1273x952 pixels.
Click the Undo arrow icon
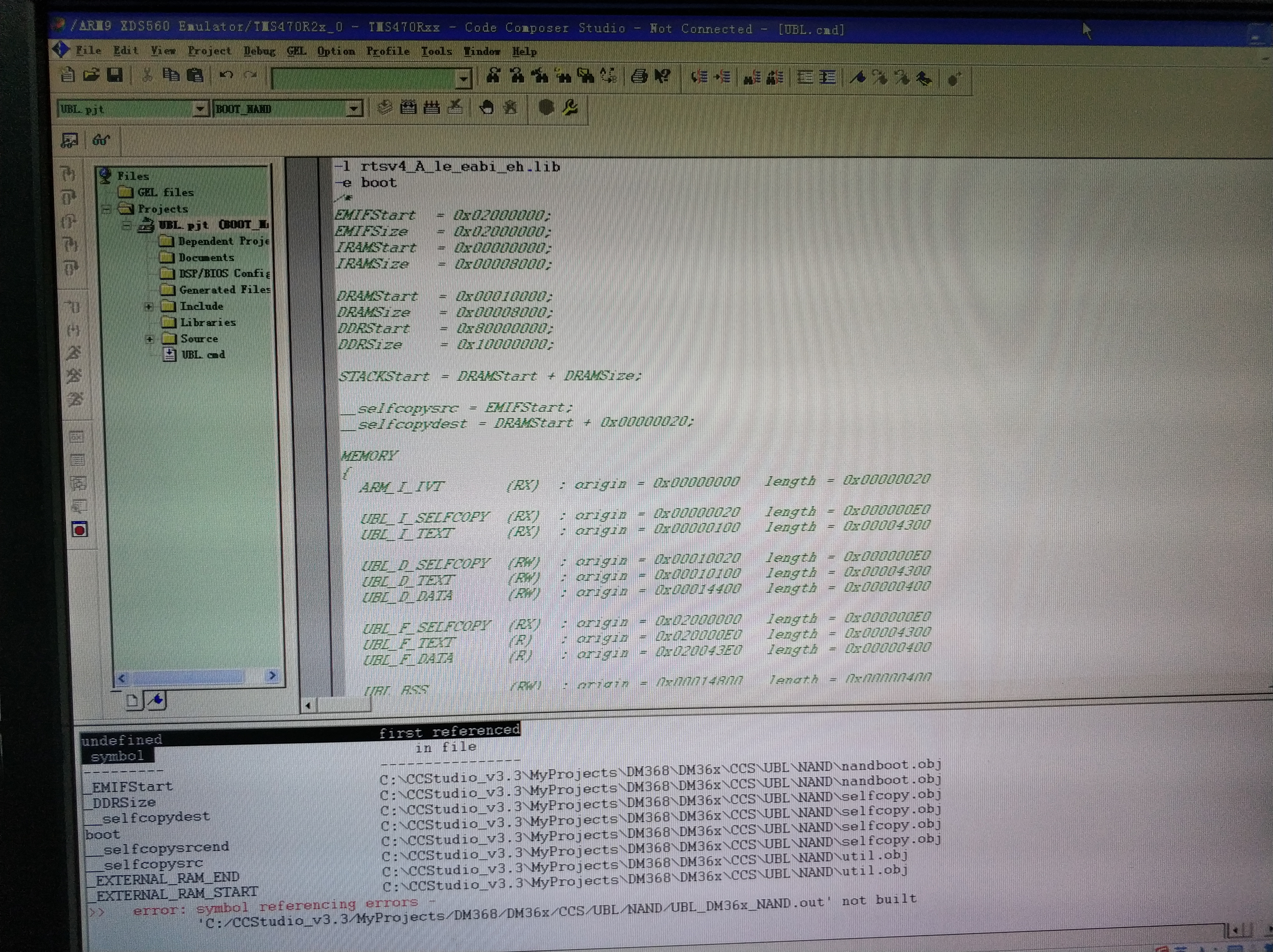point(226,75)
